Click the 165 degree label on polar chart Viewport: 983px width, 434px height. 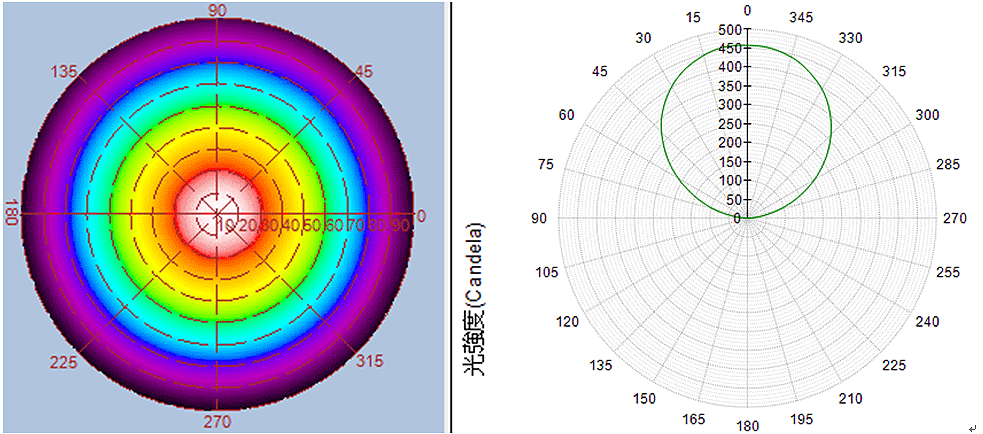[693, 418]
